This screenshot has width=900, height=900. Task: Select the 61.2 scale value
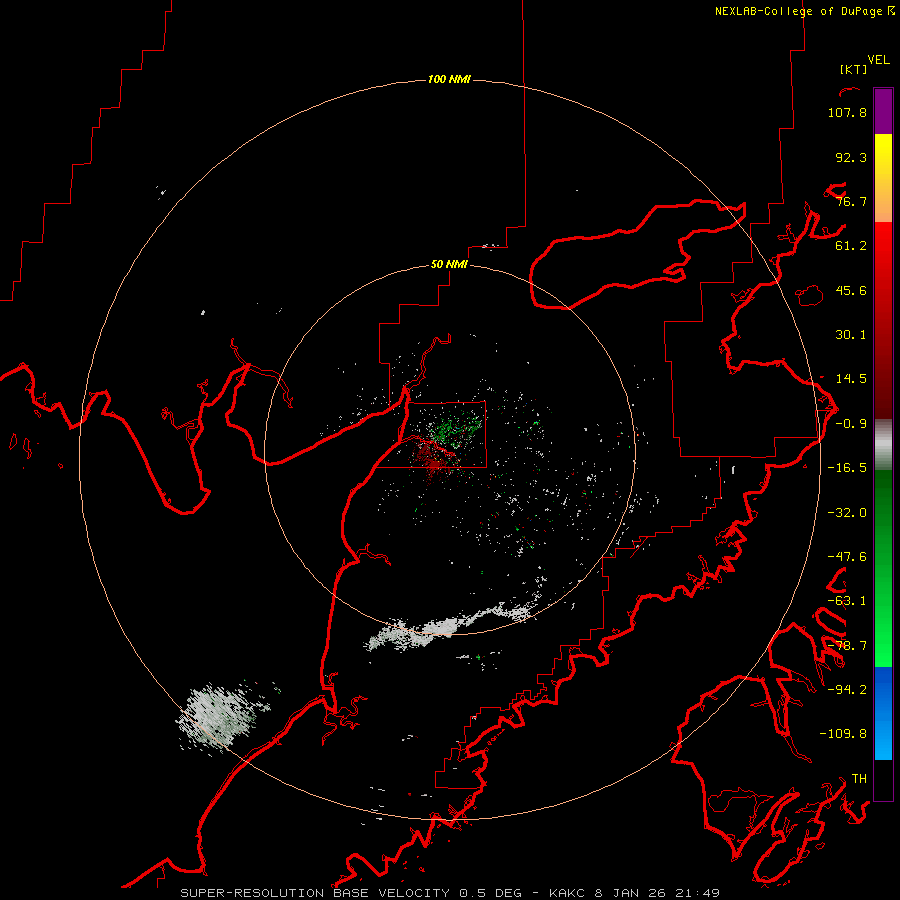pyautogui.click(x=851, y=246)
